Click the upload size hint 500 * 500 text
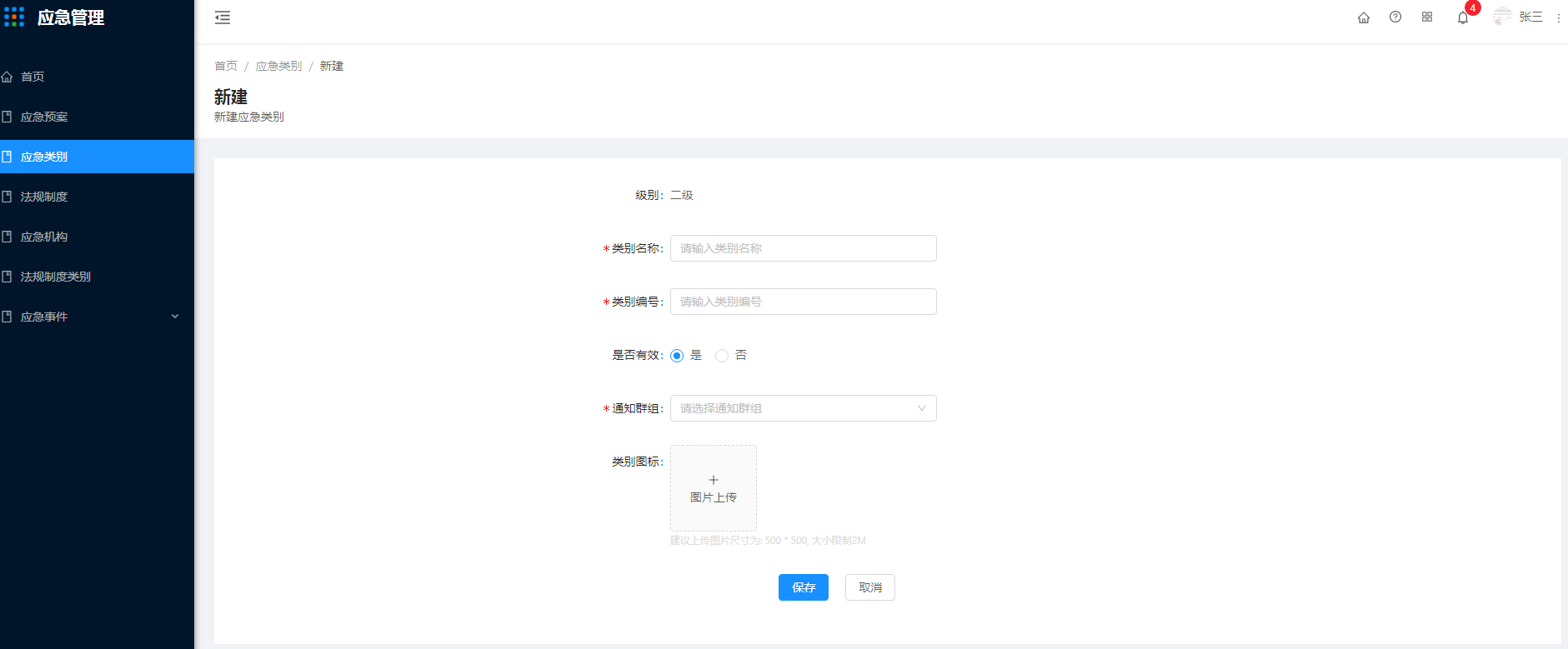This screenshot has height=649, width=1568. pos(768,541)
